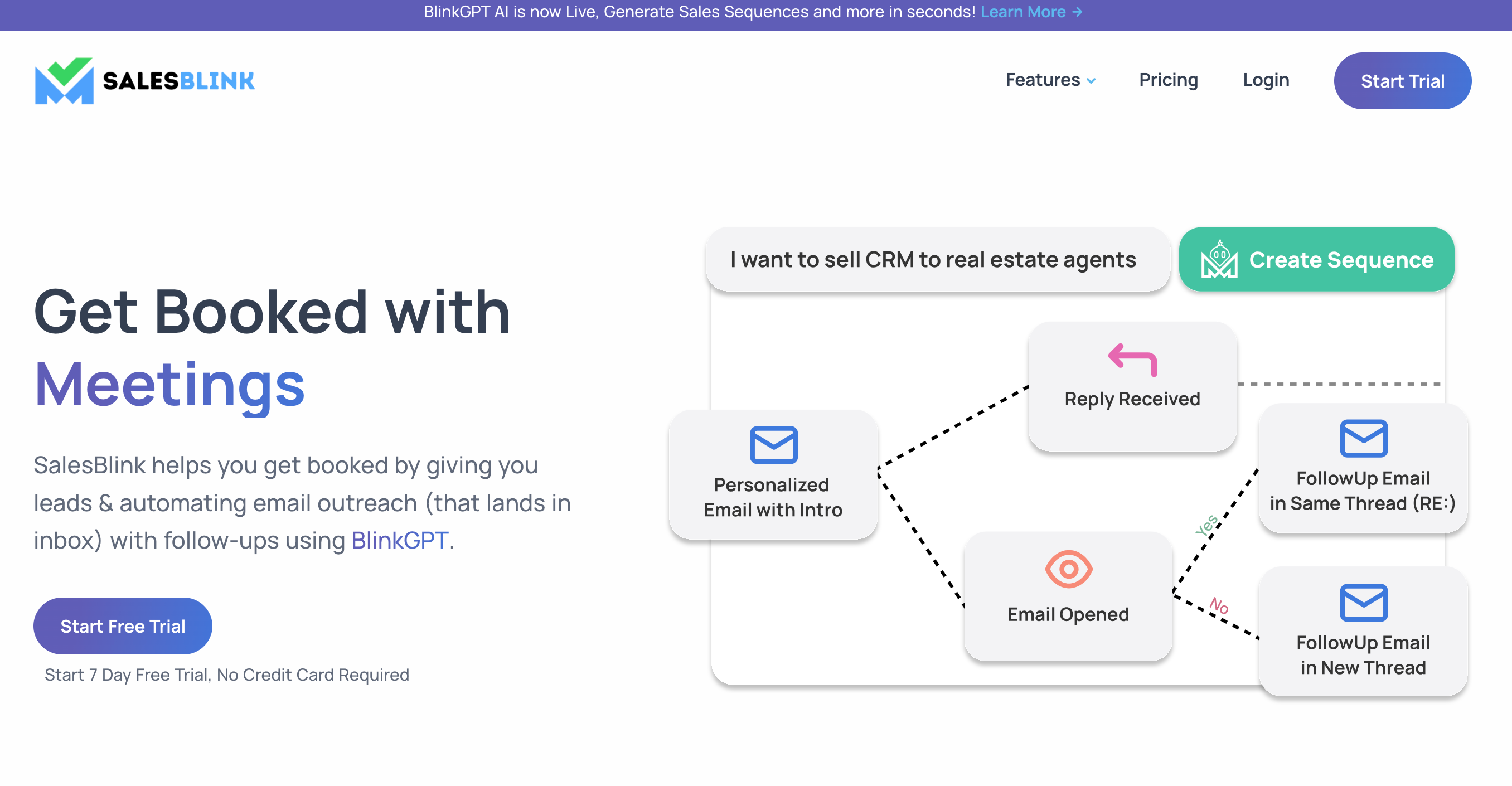Click the Features chevron expander
Screen dimensions: 1512x786
point(1094,80)
